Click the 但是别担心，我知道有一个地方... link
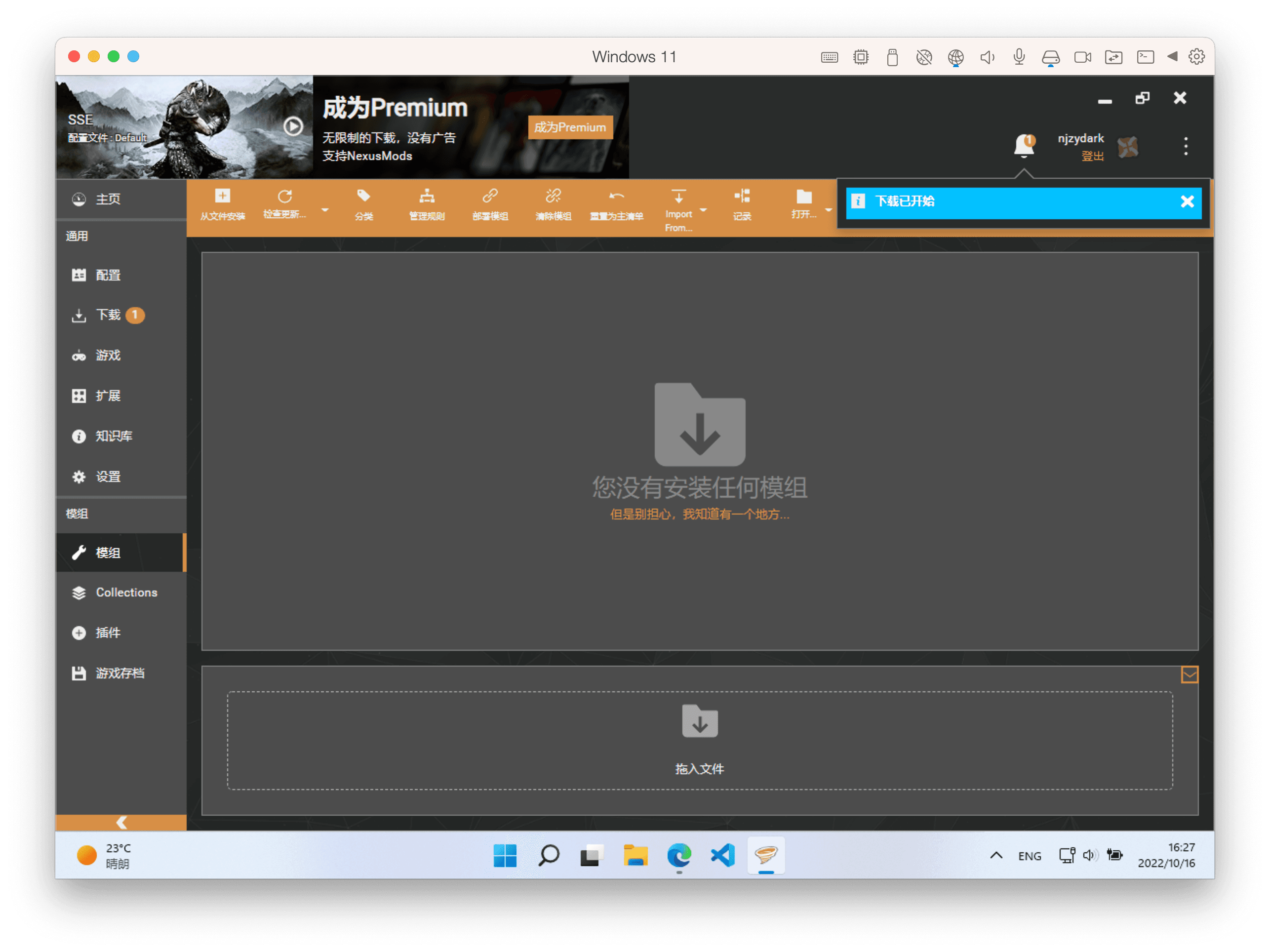Screen dimensions: 1270x952 tap(699, 515)
